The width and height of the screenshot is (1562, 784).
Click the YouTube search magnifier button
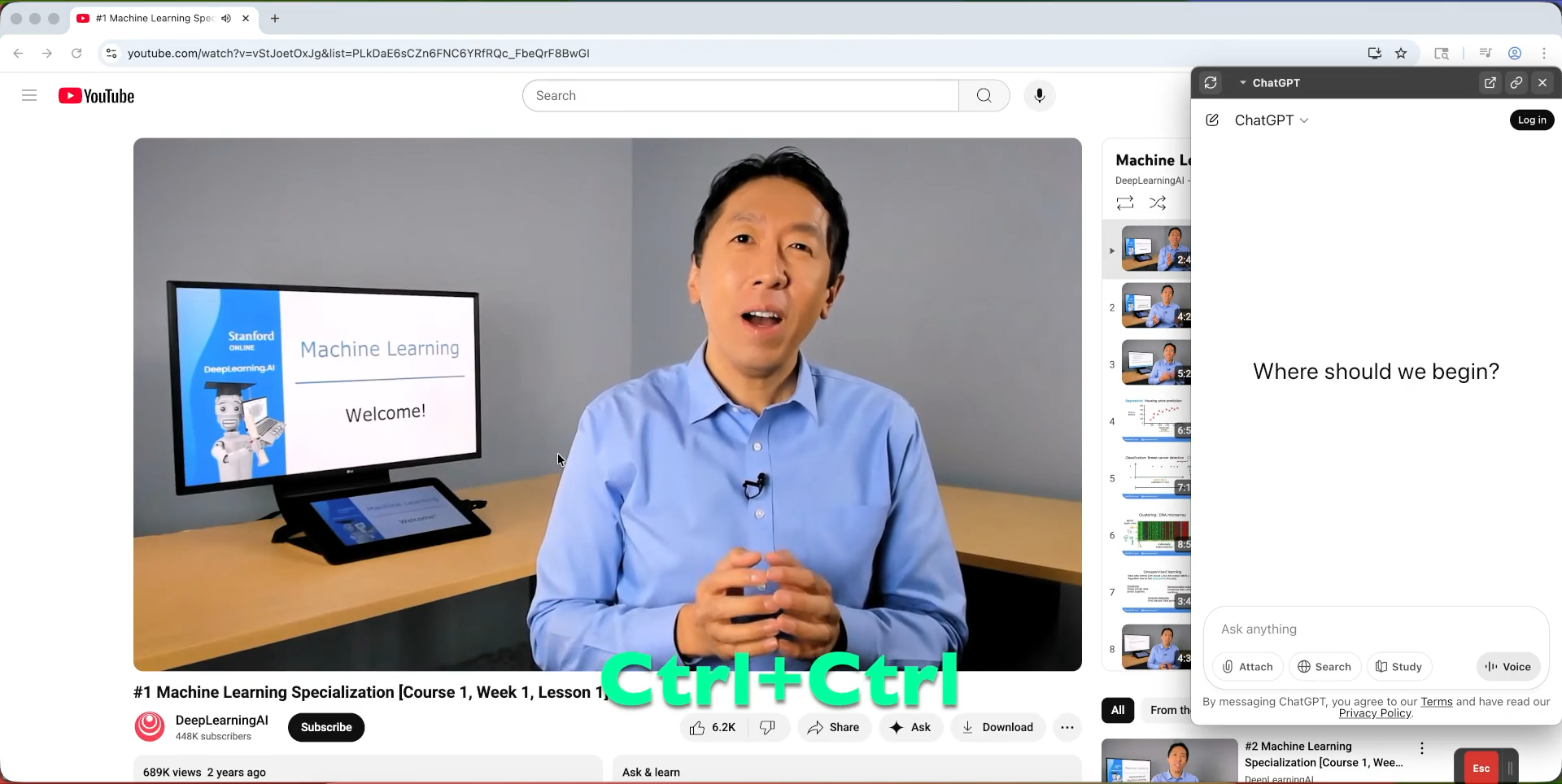click(x=984, y=96)
